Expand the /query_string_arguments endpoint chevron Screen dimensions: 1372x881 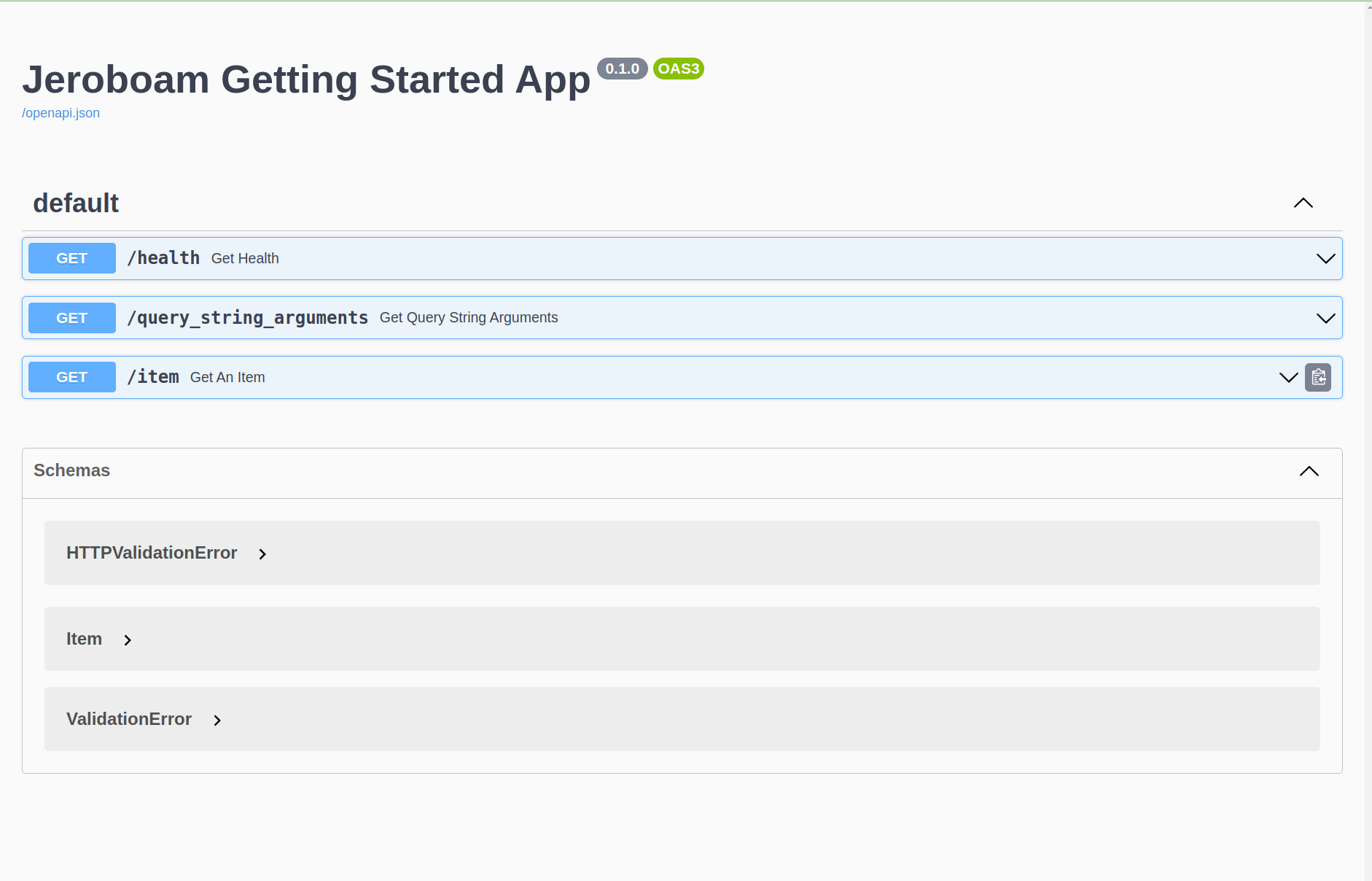click(1325, 318)
